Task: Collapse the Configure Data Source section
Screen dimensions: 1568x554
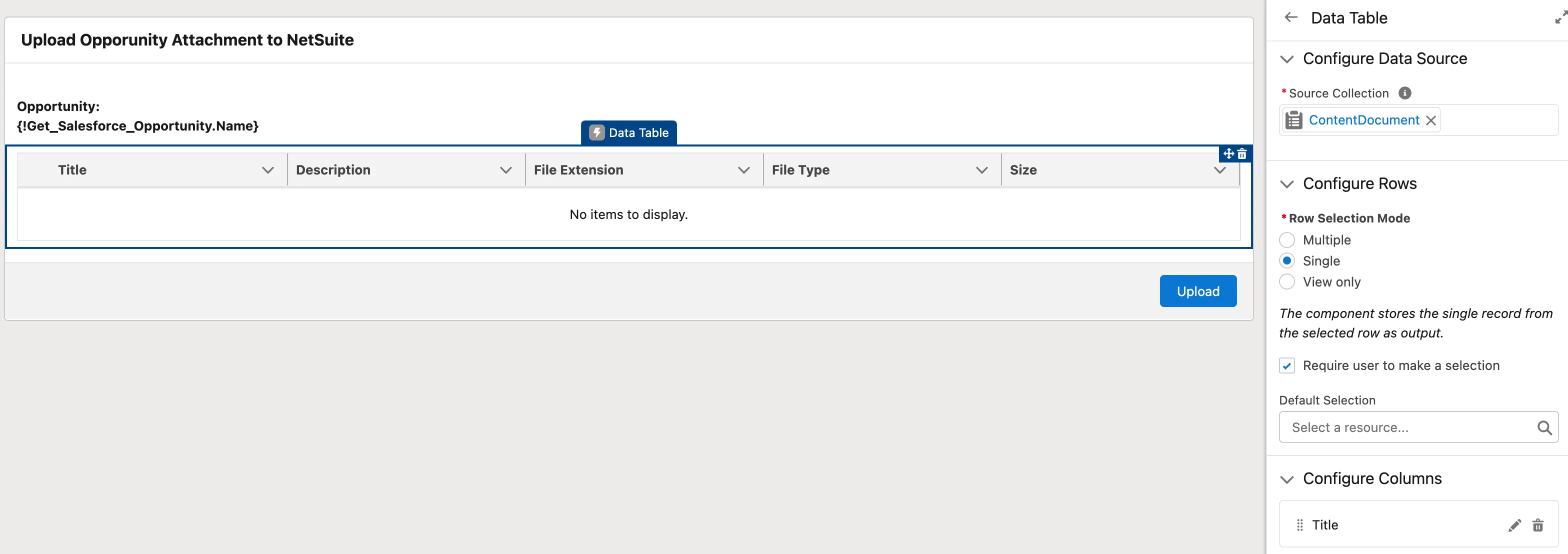Action: [x=1287, y=59]
